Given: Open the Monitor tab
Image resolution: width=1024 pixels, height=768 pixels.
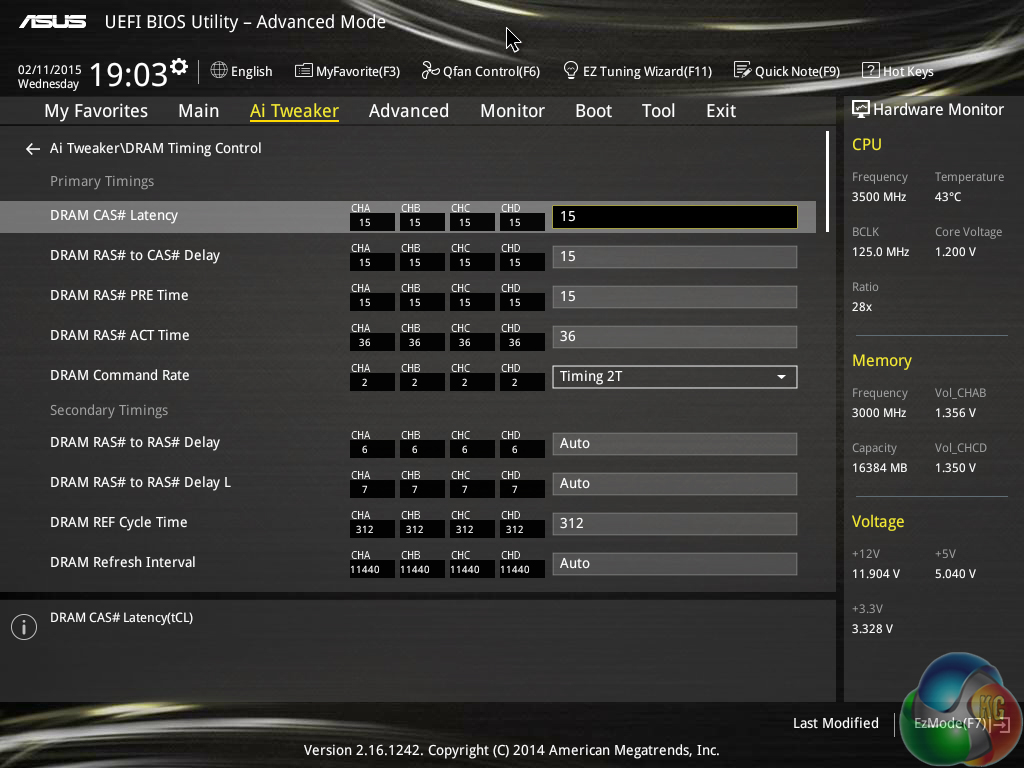Looking at the screenshot, I should click(512, 111).
